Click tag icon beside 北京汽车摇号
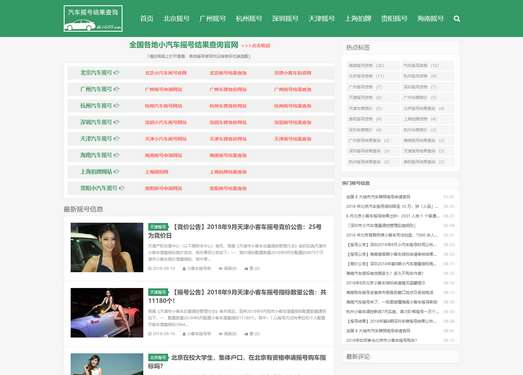The width and height of the screenshot is (523, 375). pos(116,73)
